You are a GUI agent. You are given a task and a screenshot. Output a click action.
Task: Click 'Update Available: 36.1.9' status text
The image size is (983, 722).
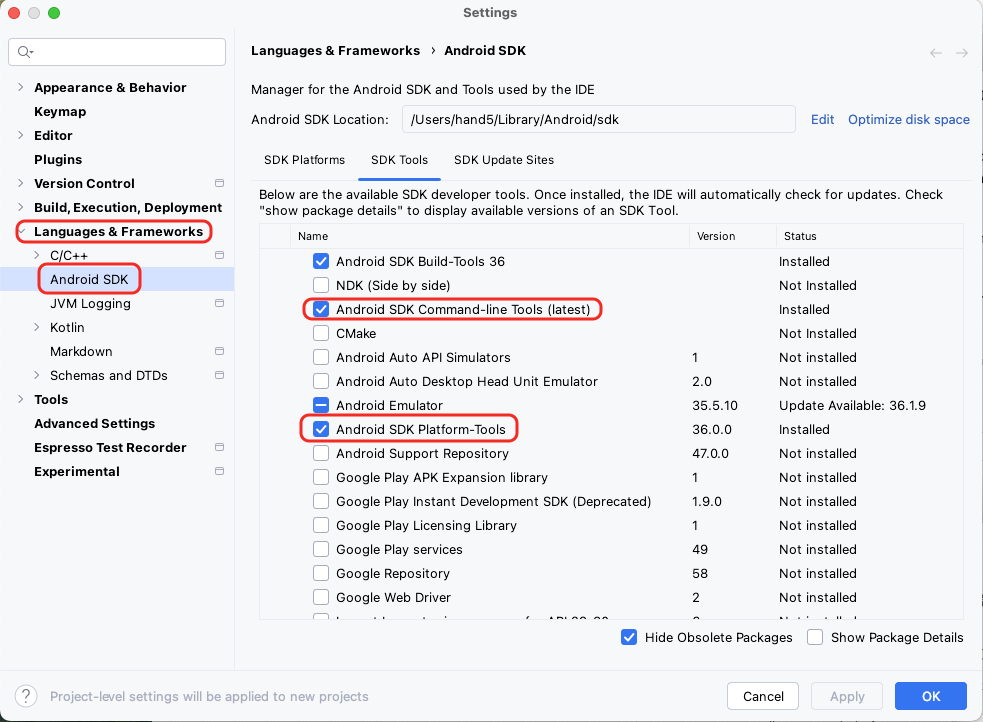pos(853,405)
